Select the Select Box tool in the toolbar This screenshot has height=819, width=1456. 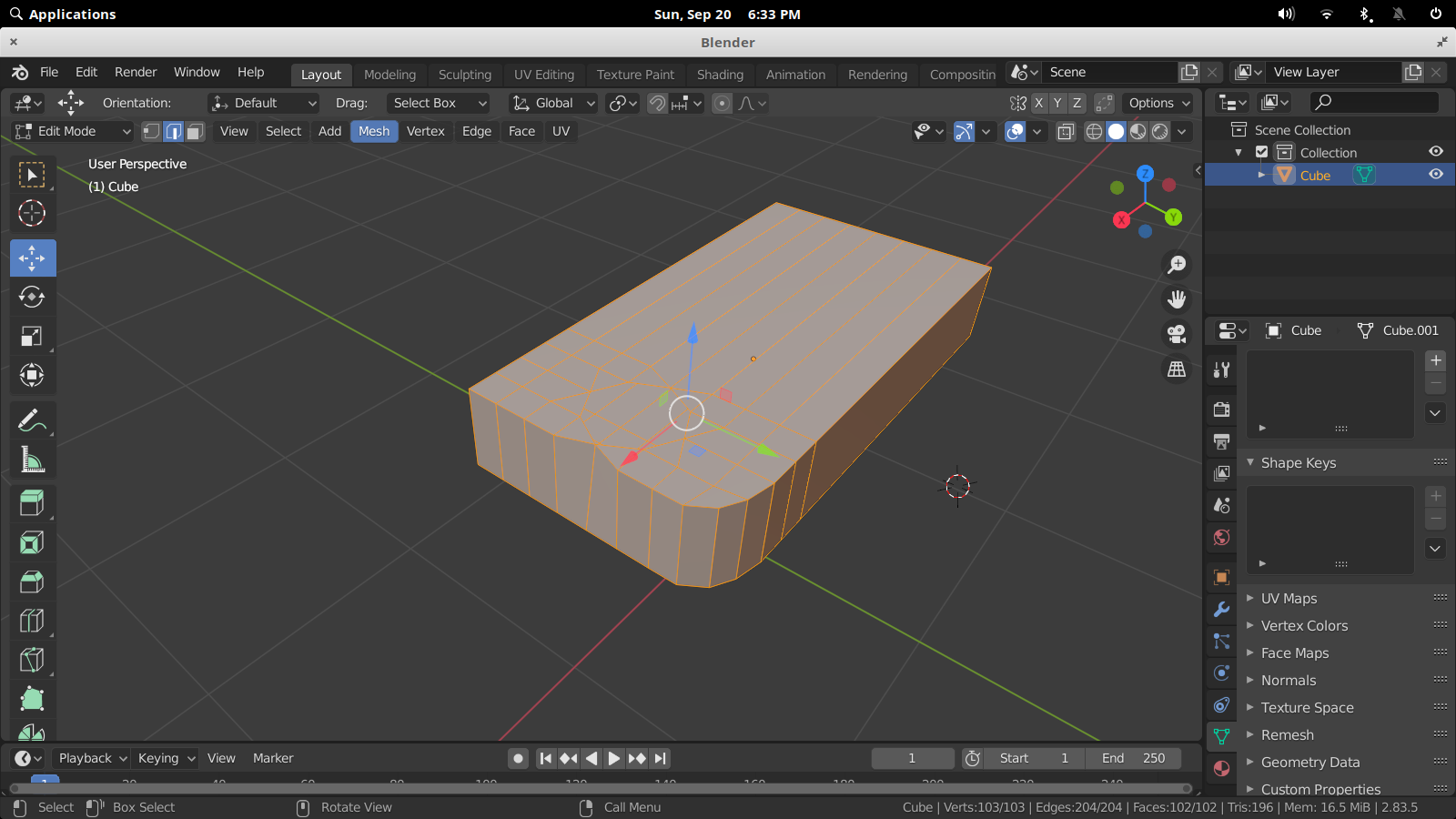tap(32, 174)
